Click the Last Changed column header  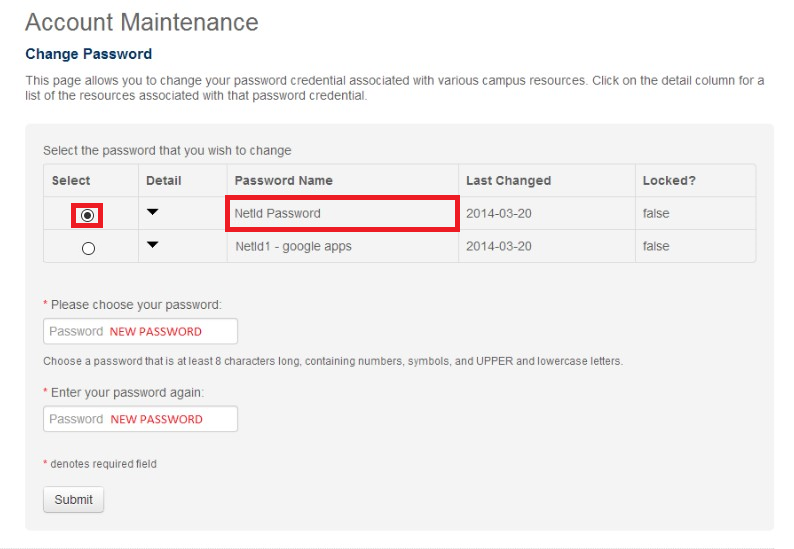click(508, 181)
